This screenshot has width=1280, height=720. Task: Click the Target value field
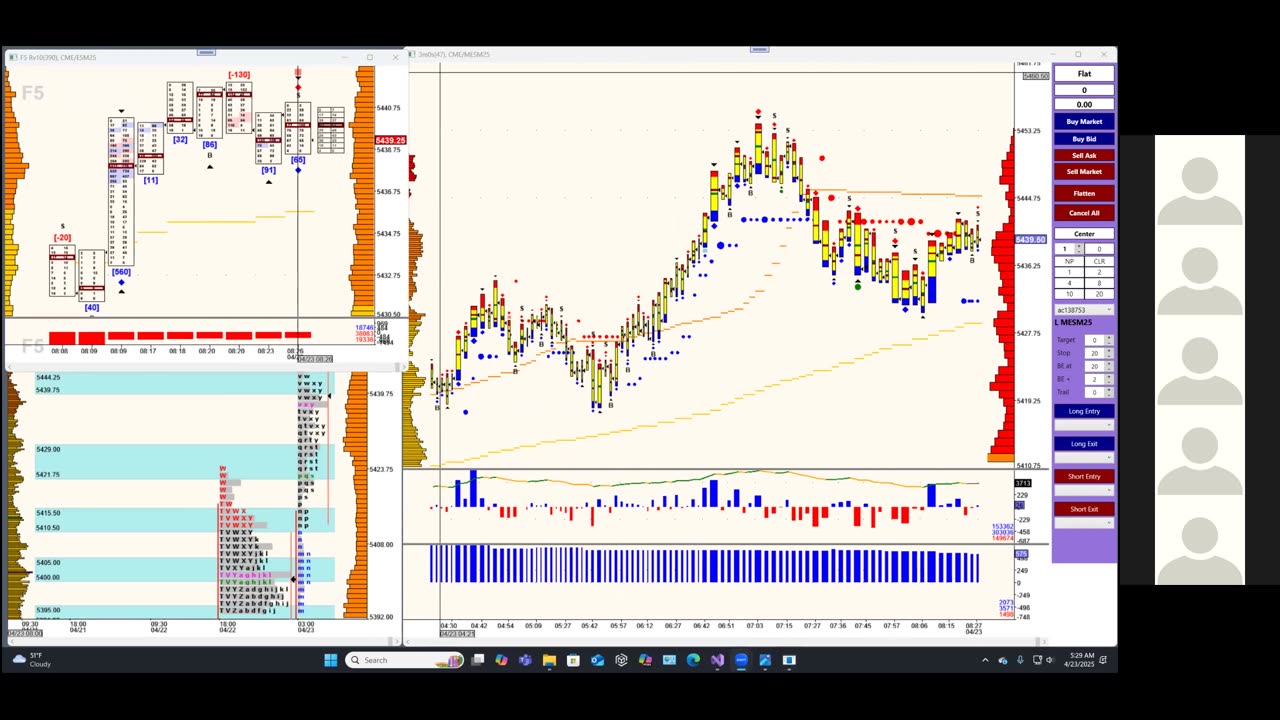[1094, 340]
